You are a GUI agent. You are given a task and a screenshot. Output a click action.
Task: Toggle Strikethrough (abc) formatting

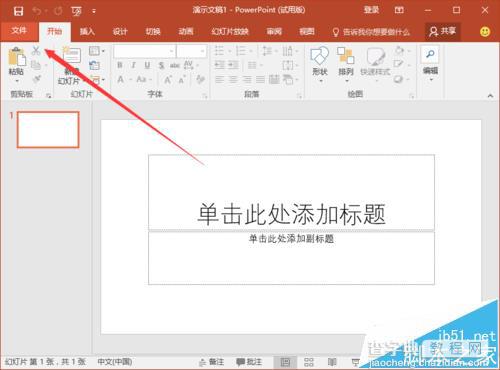point(175,65)
